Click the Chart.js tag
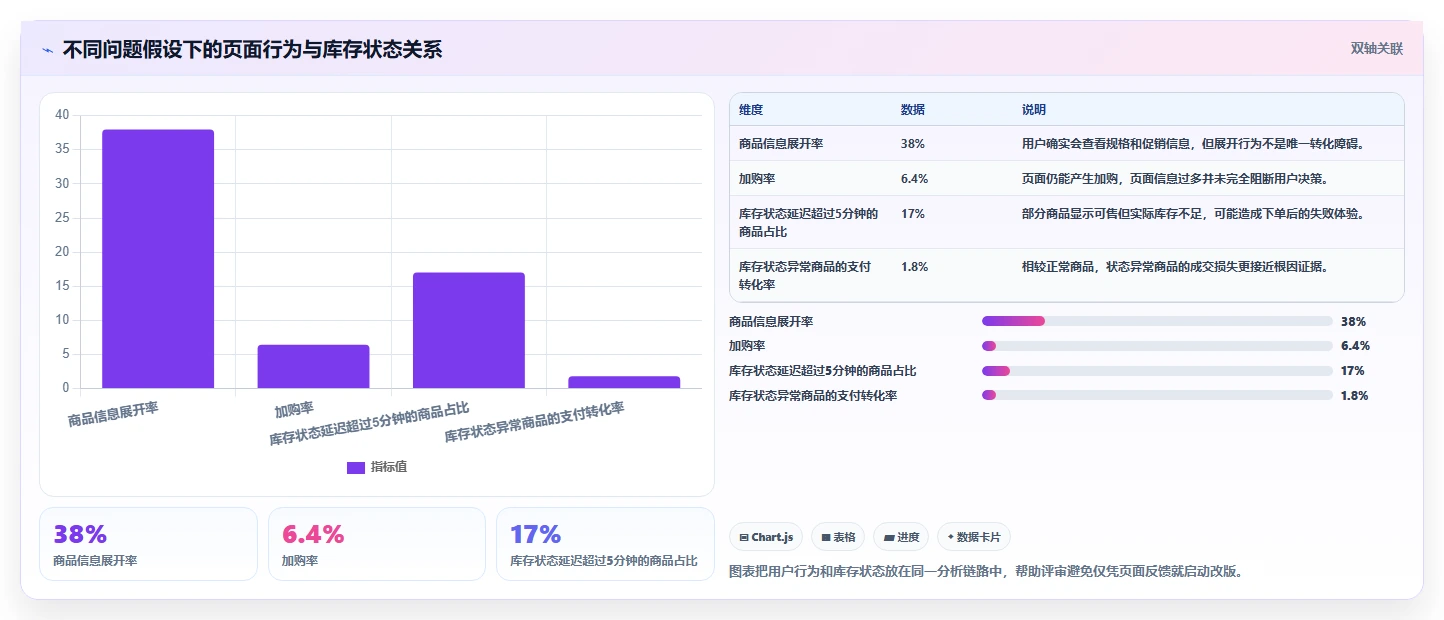The image size is (1444, 620). pos(766,537)
